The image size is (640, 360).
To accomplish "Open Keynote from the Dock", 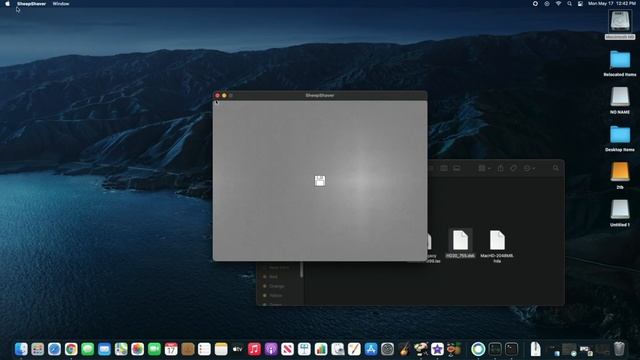I will [304, 349].
